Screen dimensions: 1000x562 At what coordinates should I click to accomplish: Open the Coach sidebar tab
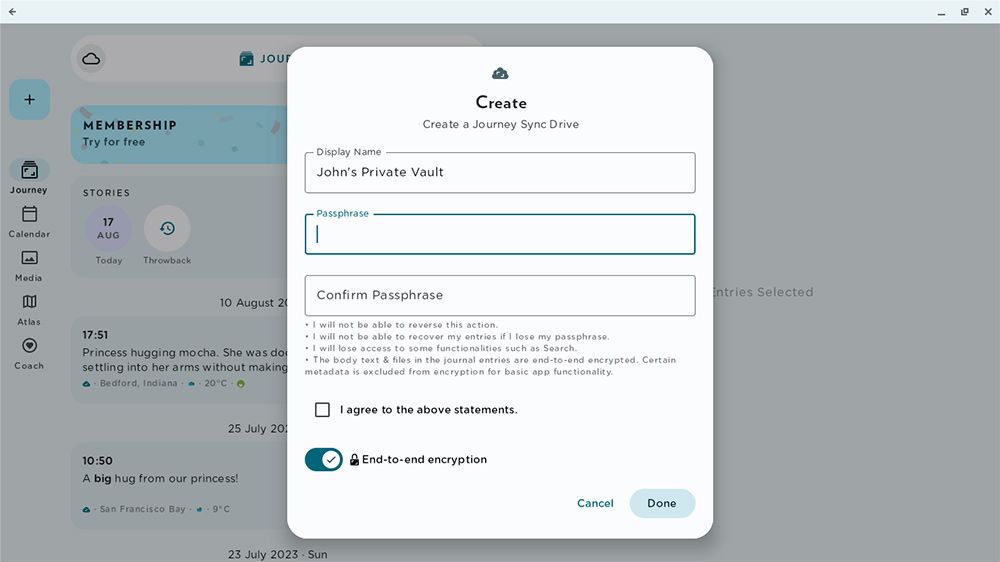pyautogui.click(x=29, y=353)
